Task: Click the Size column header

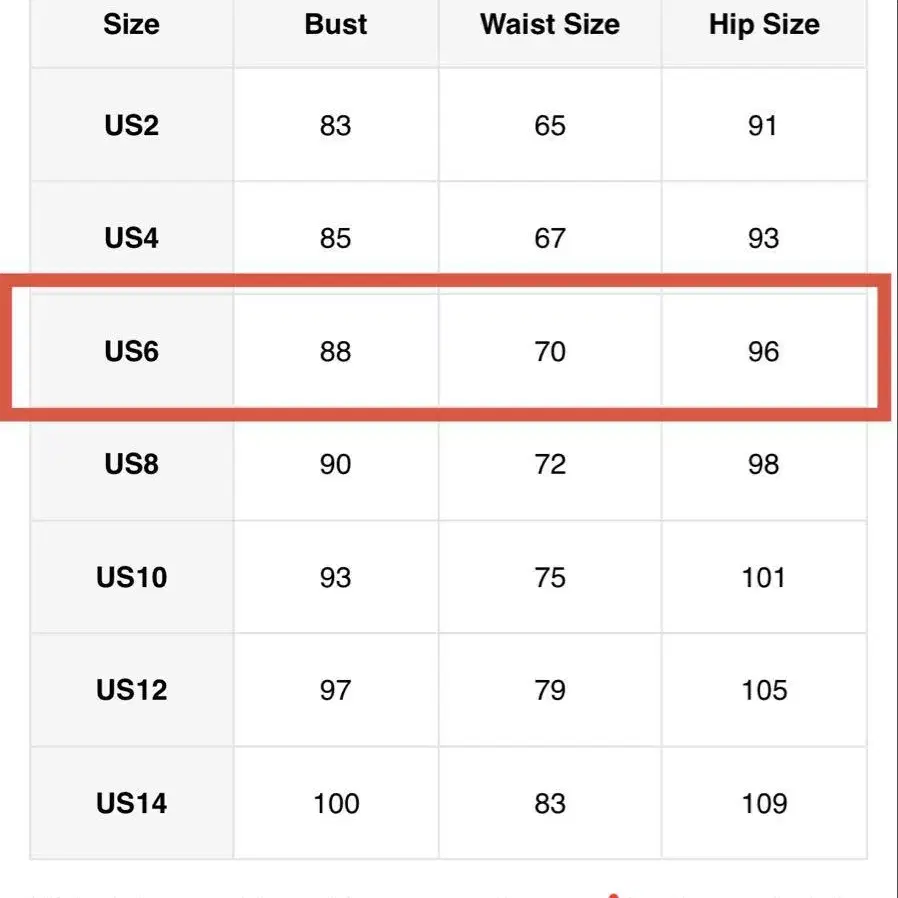Action: (x=131, y=25)
